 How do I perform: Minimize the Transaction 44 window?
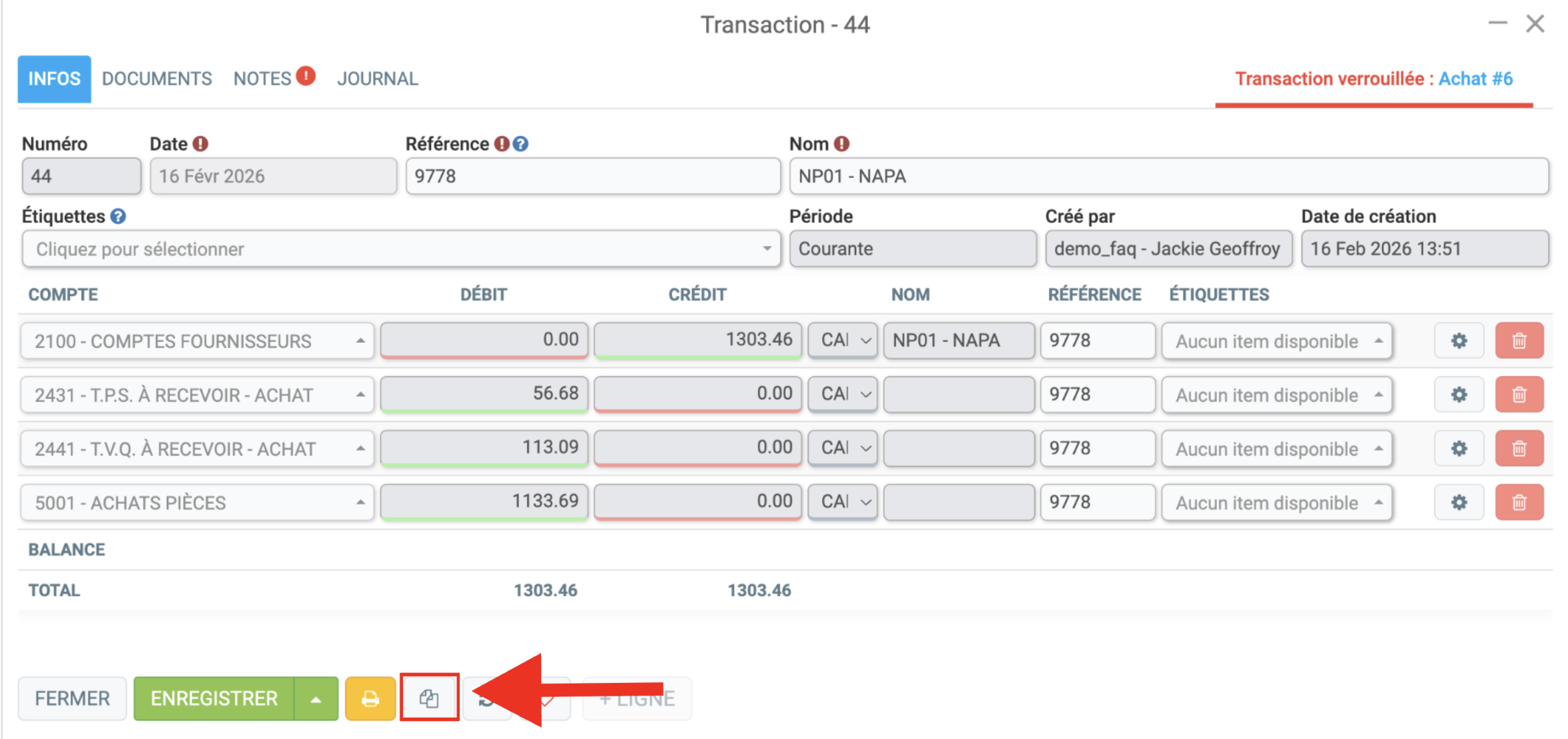(1498, 24)
